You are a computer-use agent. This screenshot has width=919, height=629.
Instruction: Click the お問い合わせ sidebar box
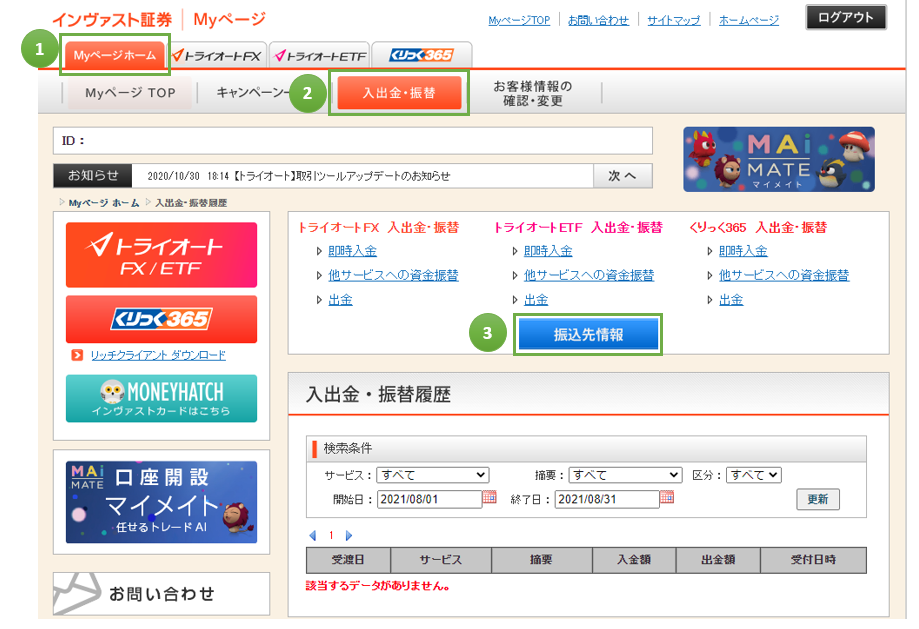(161, 594)
